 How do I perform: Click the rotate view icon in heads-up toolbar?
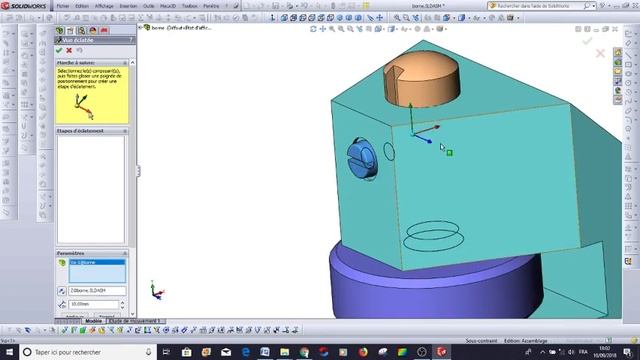pyautogui.click(x=313, y=29)
